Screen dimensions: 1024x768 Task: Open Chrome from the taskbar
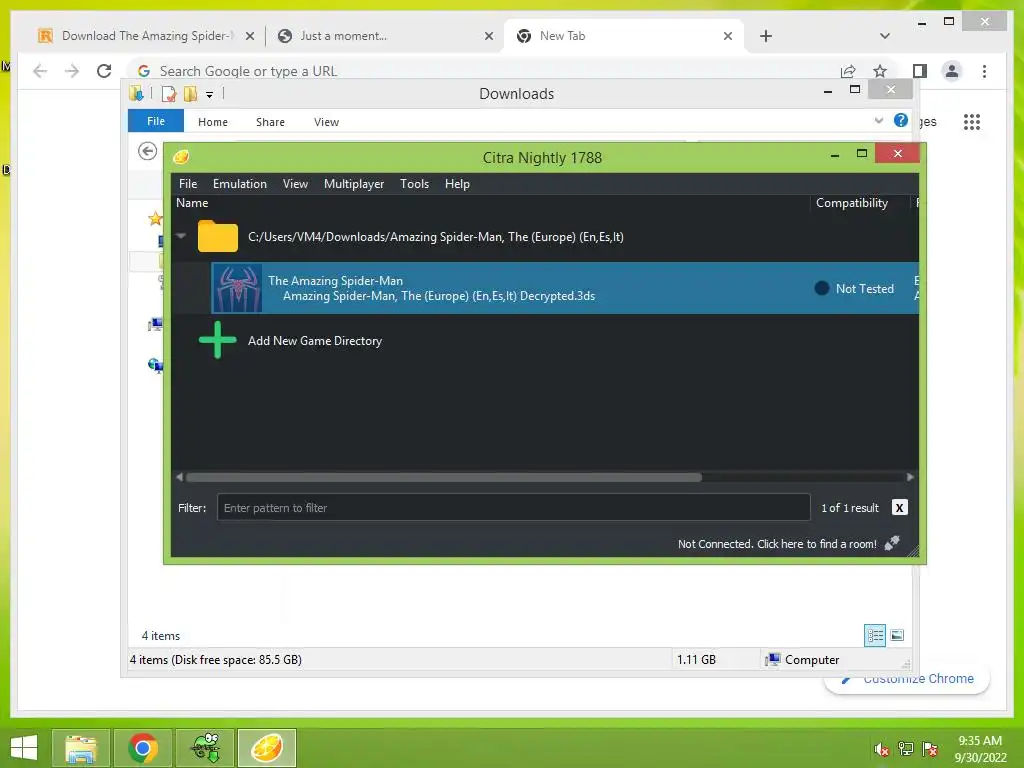[x=142, y=748]
